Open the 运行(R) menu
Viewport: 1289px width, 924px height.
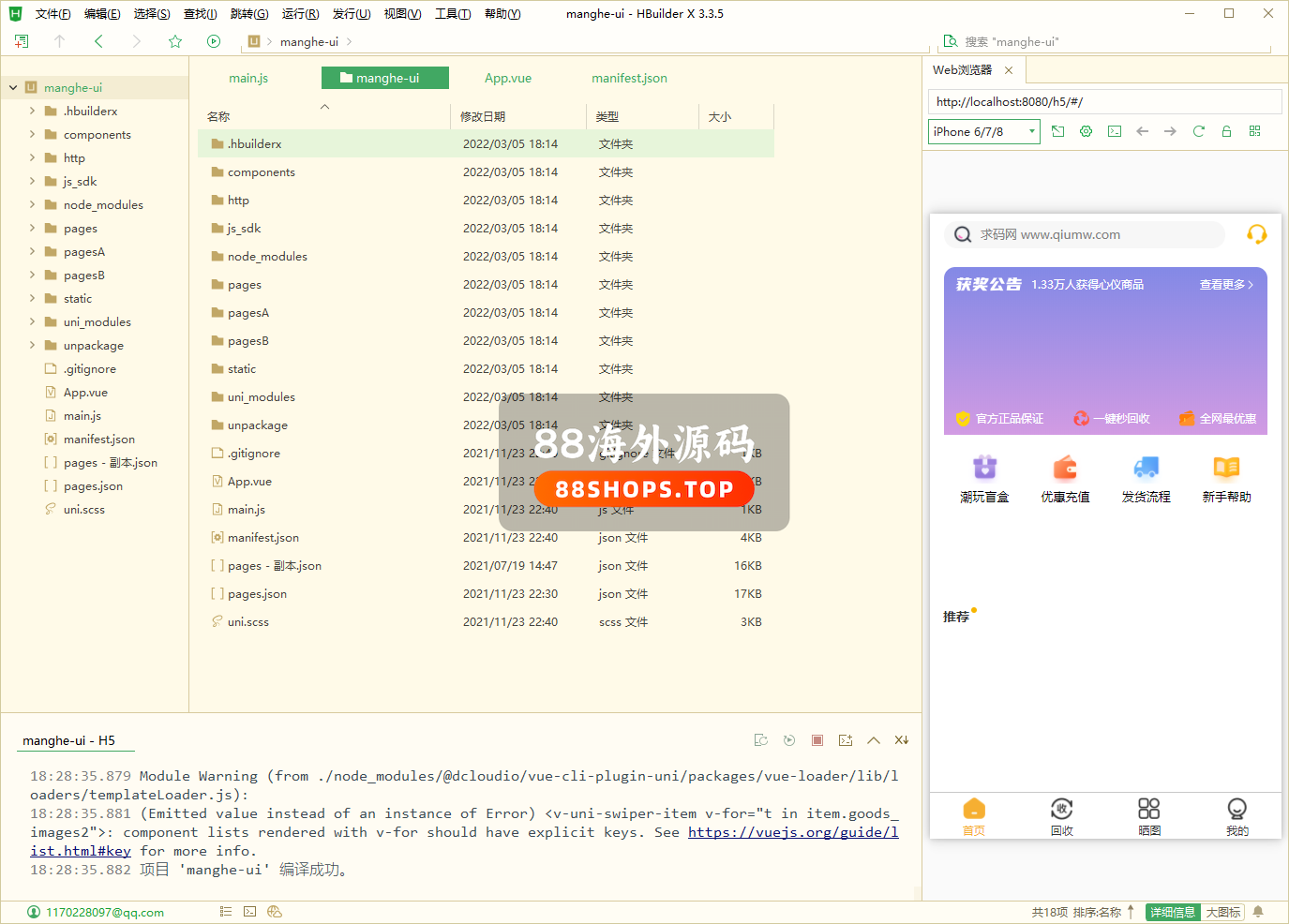tap(300, 14)
